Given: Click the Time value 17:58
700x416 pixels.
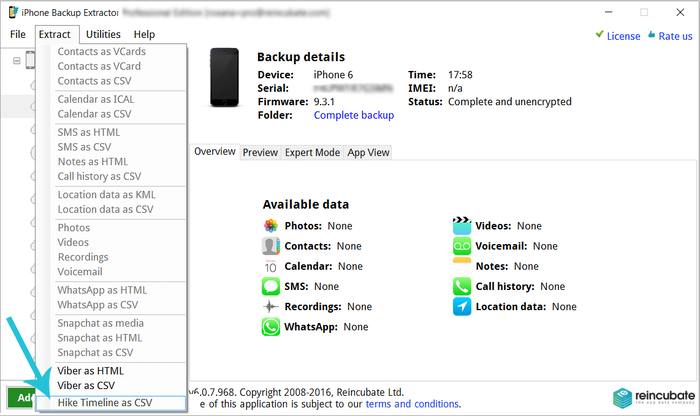Looking at the screenshot, I should (460, 75).
